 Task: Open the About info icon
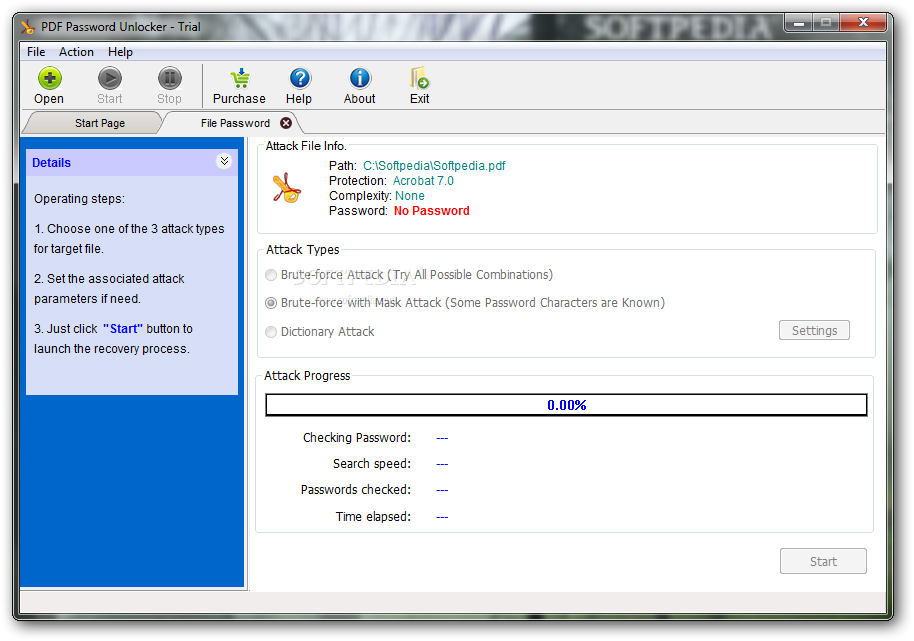(x=360, y=78)
